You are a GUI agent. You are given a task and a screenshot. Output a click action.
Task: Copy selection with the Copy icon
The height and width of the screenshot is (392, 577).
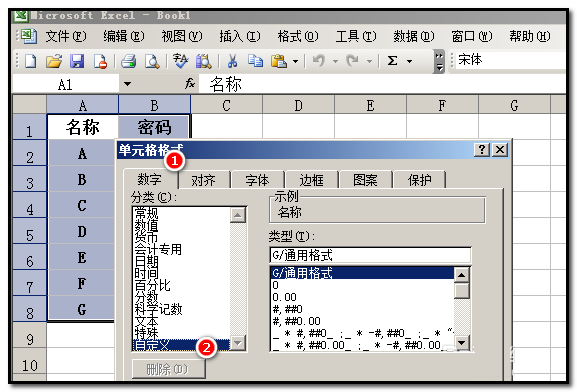(255, 61)
